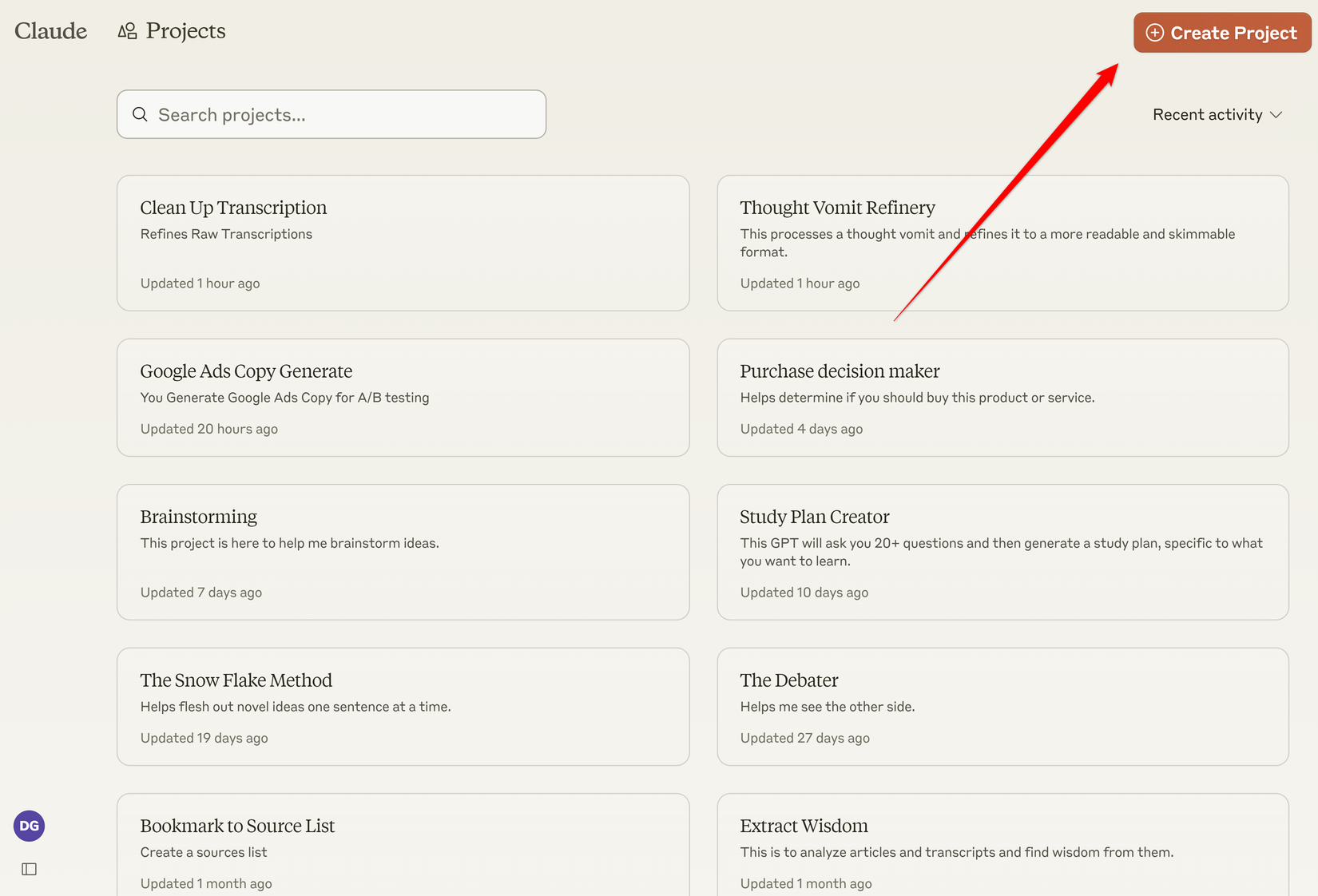This screenshot has width=1318, height=896.
Task: Click 'Updated 19 days ago' text
Action: coord(204,738)
